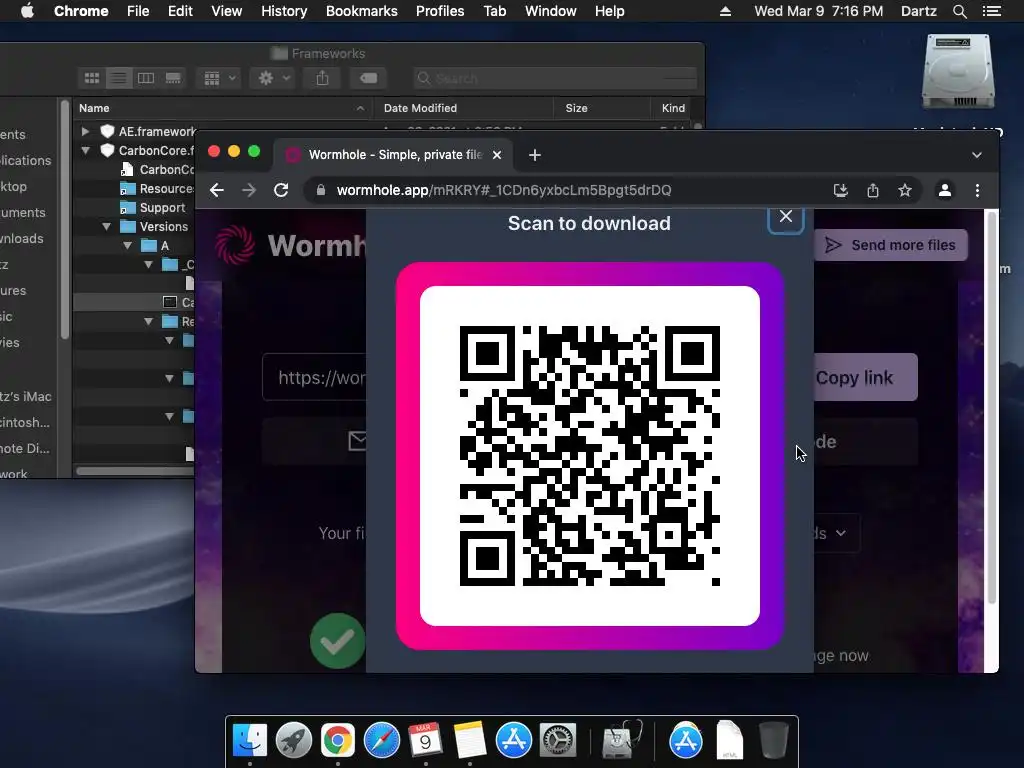1024x768 pixels.
Task: Collapse the CarbonCore.framework folder
Action: click(85, 150)
